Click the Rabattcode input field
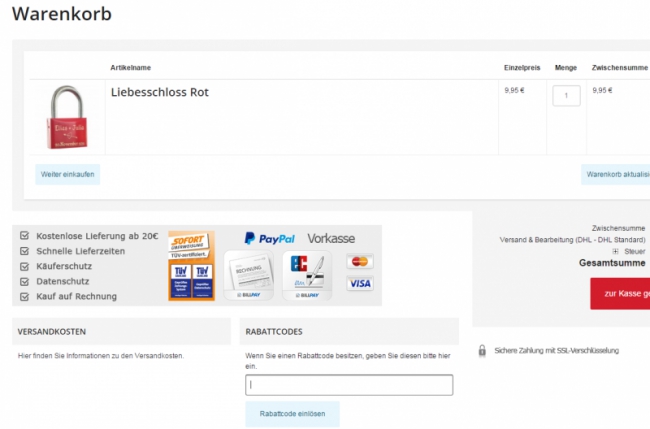 (x=349, y=385)
